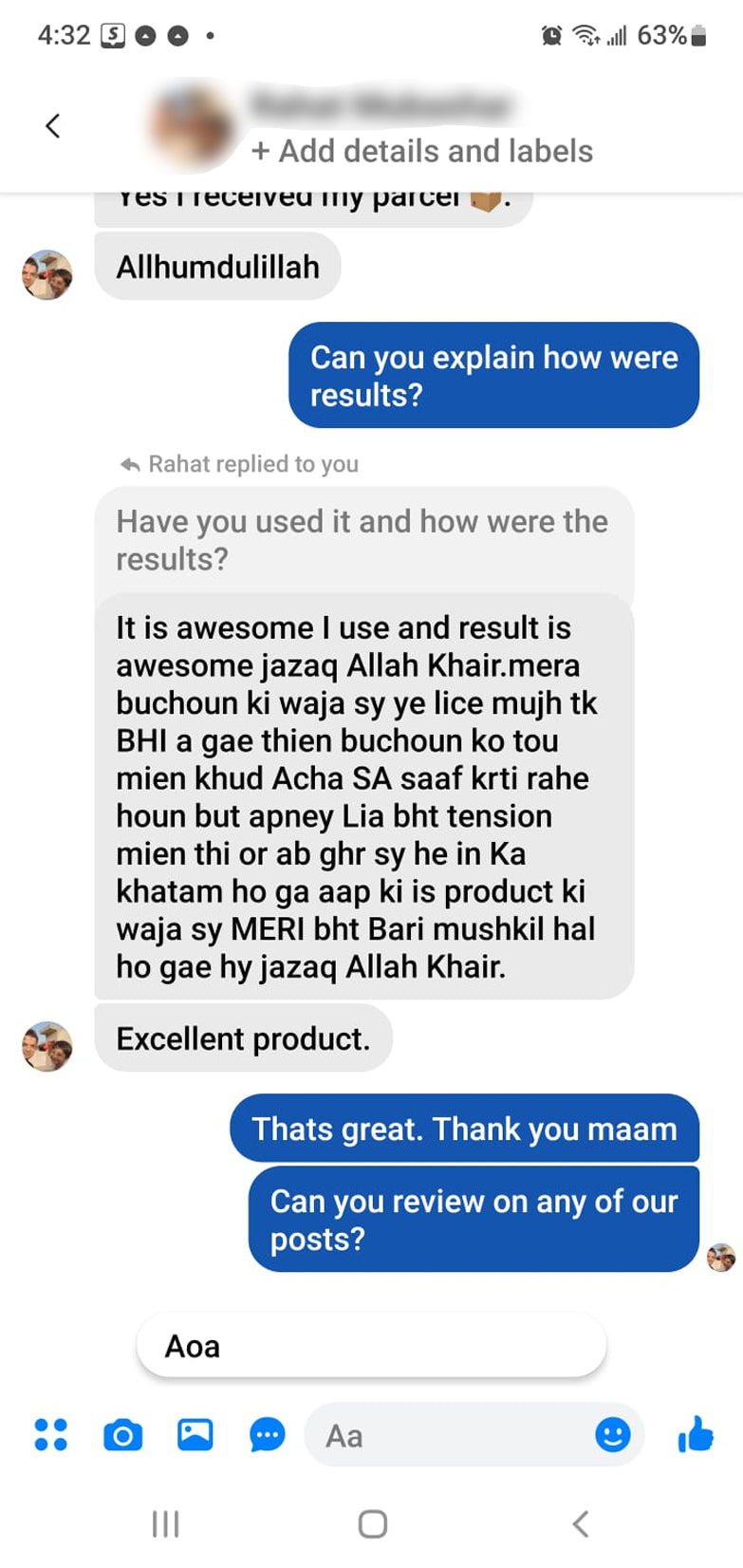Open the four-dots more actions menu
Image resolution: width=743 pixels, height=1568 pixels.
(51, 1434)
